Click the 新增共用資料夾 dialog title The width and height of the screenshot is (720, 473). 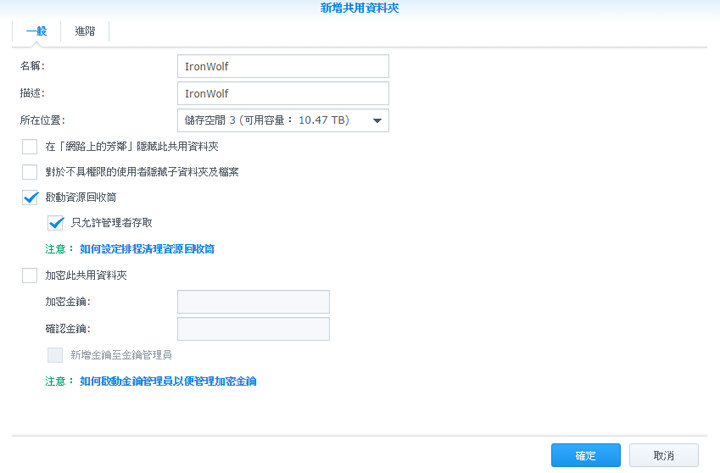(x=360, y=8)
